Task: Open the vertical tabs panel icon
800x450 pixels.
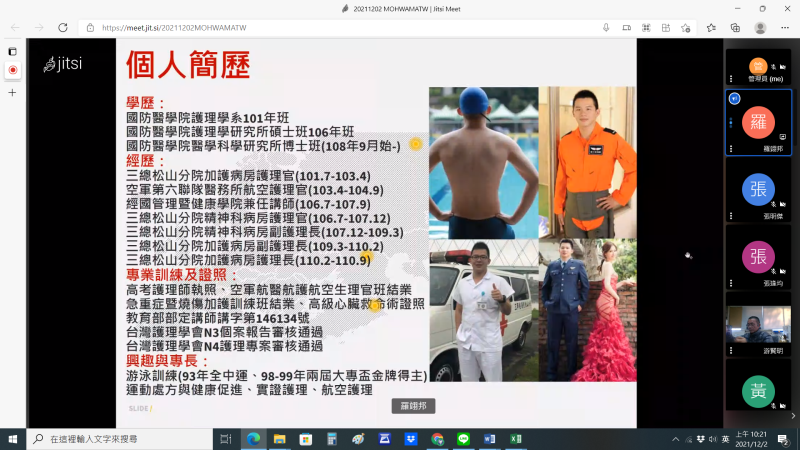Action: point(12,50)
